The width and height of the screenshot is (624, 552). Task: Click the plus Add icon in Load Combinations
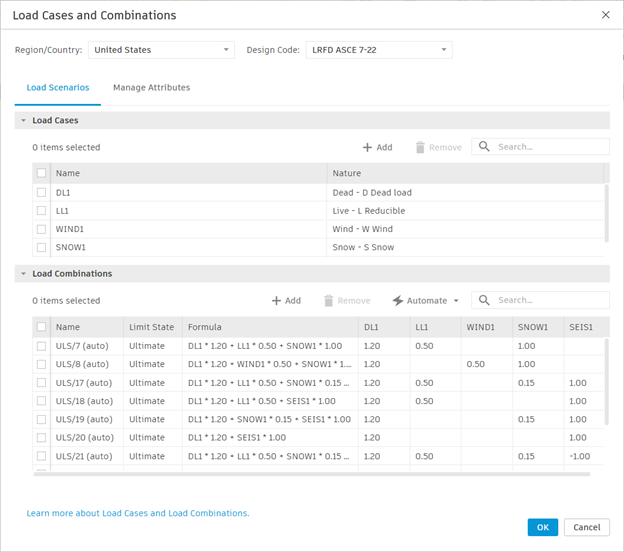coord(276,301)
